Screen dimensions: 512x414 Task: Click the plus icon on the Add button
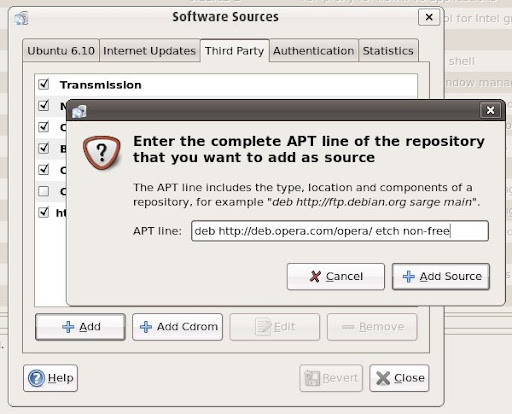pos(68,327)
